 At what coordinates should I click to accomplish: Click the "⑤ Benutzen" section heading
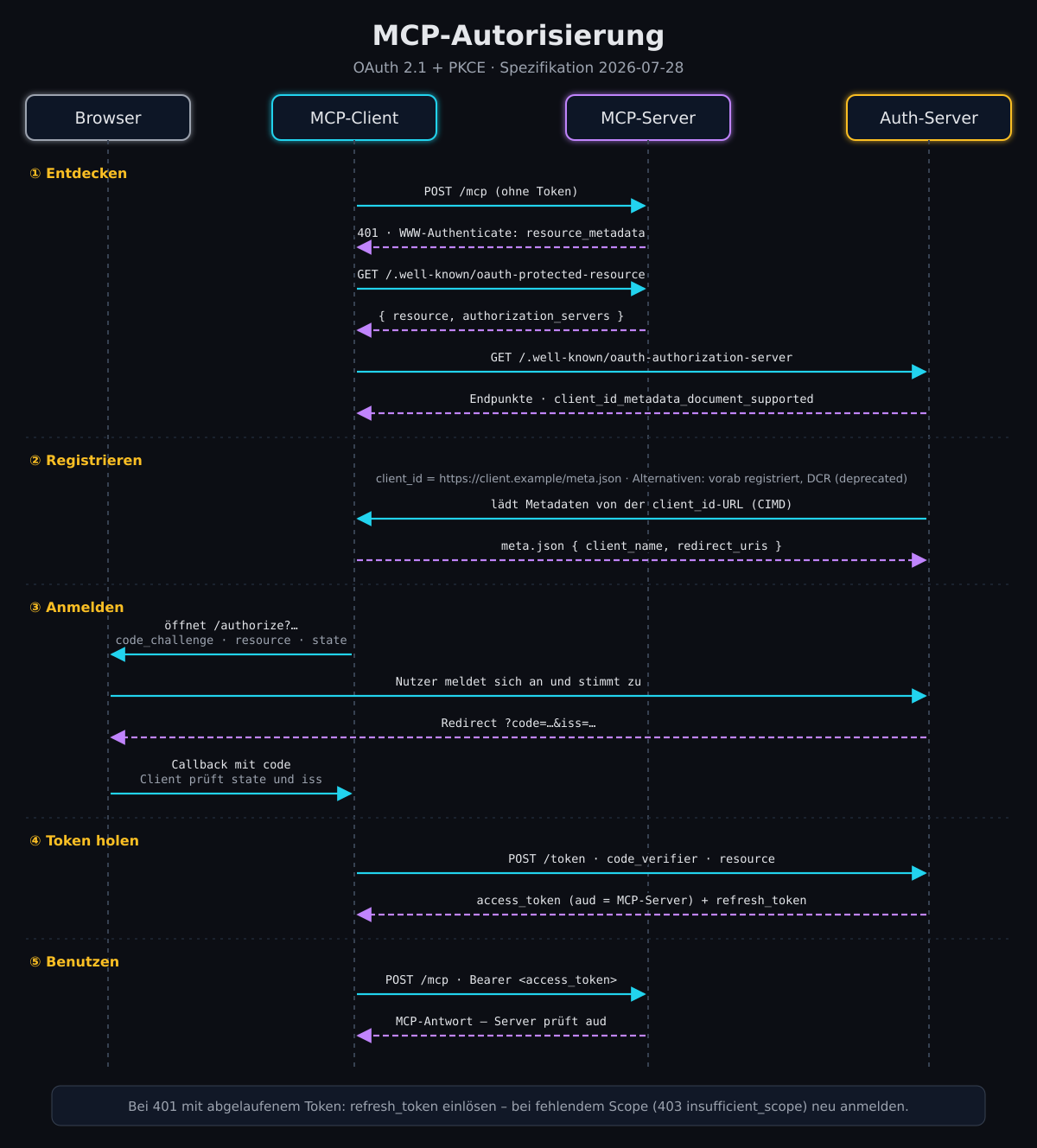[74, 962]
